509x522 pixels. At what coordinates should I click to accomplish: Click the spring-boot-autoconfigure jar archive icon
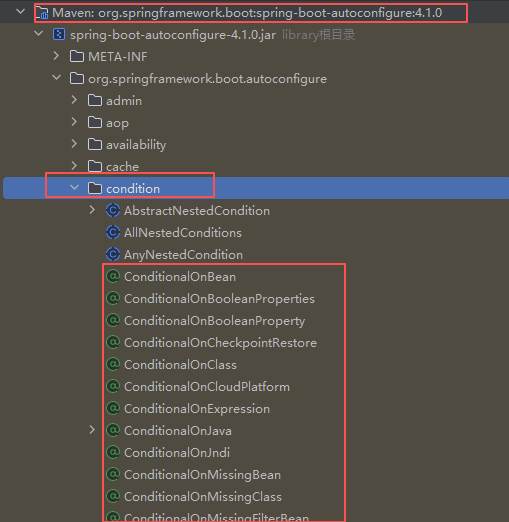pyautogui.click(x=59, y=34)
